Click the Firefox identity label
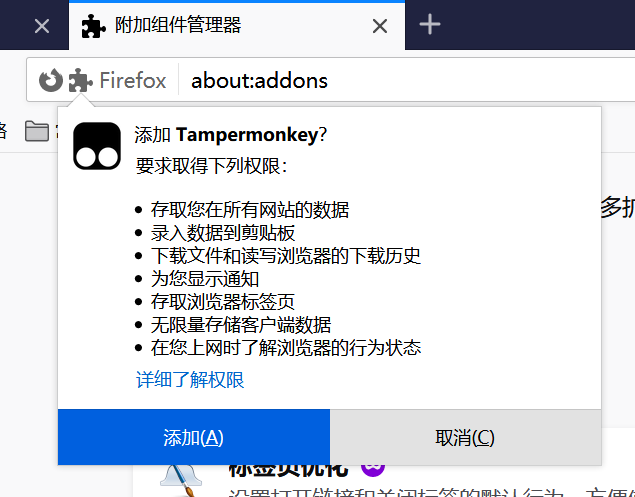Screen dimensions: 635x497 [133, 80]
